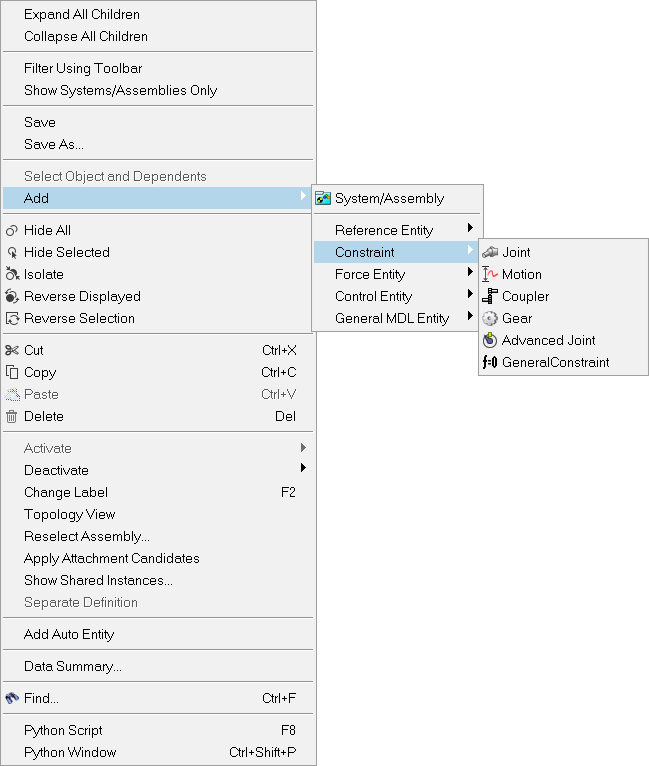This screenshot has height=766, width=649.
Task: Click the Advanced Joint icon
Action: tap(490, 340)
